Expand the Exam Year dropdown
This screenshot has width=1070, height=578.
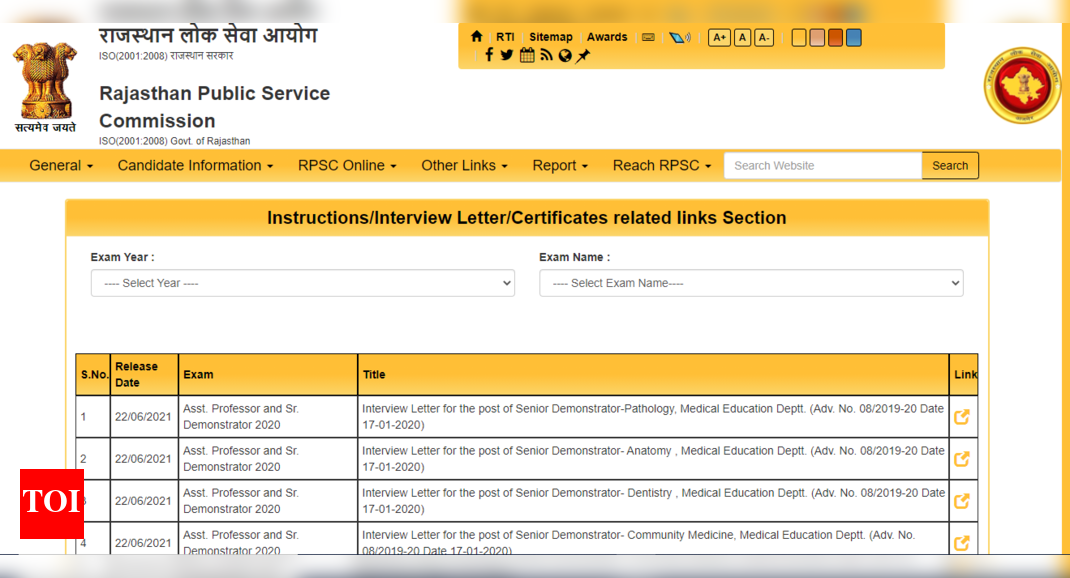(302, 283)
